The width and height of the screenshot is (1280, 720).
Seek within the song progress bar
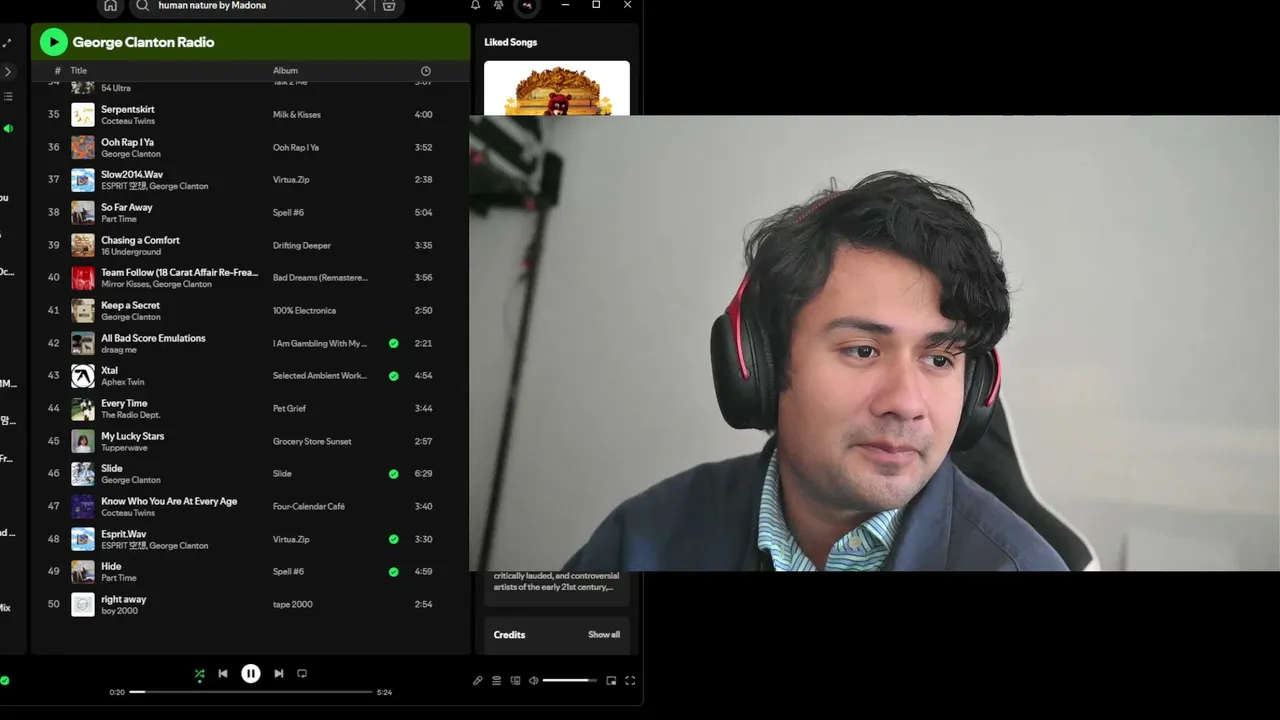pos(251,692)
